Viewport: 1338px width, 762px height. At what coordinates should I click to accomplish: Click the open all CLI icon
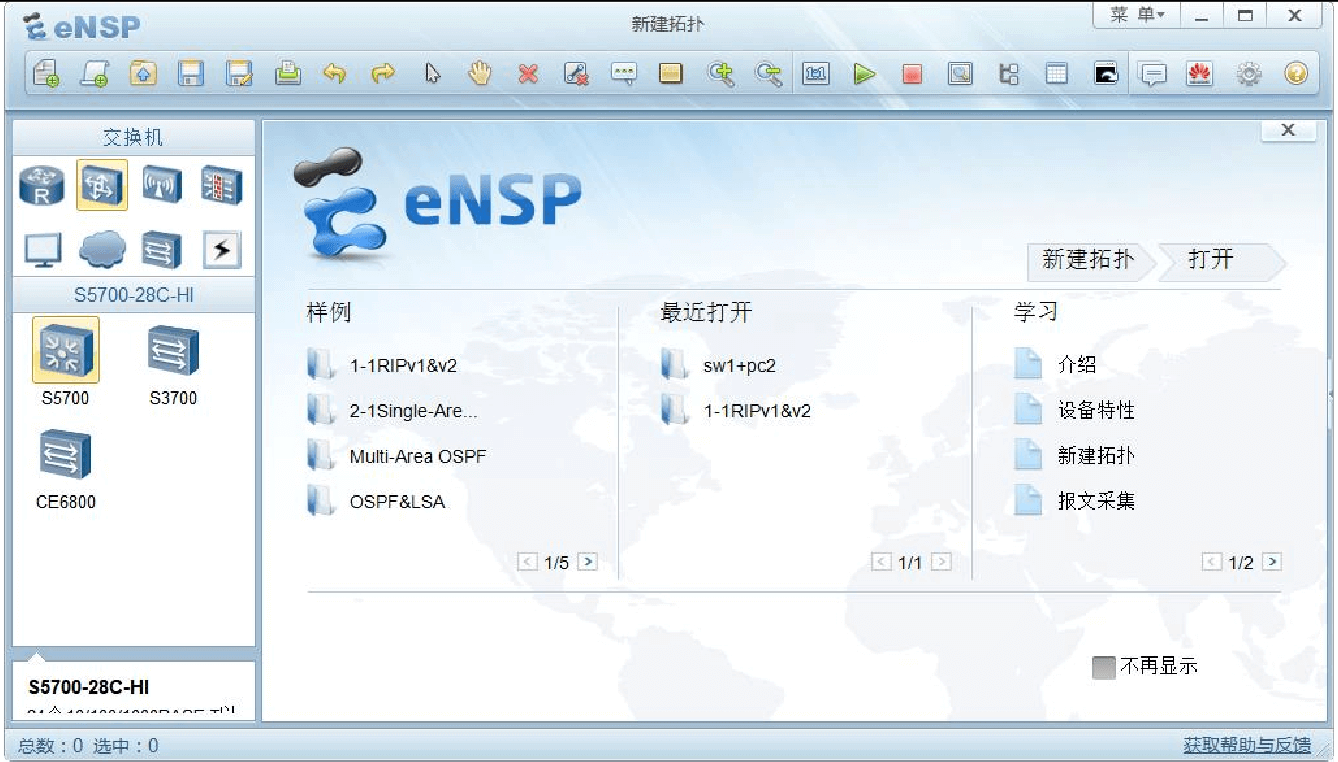tap(1105, 74)
